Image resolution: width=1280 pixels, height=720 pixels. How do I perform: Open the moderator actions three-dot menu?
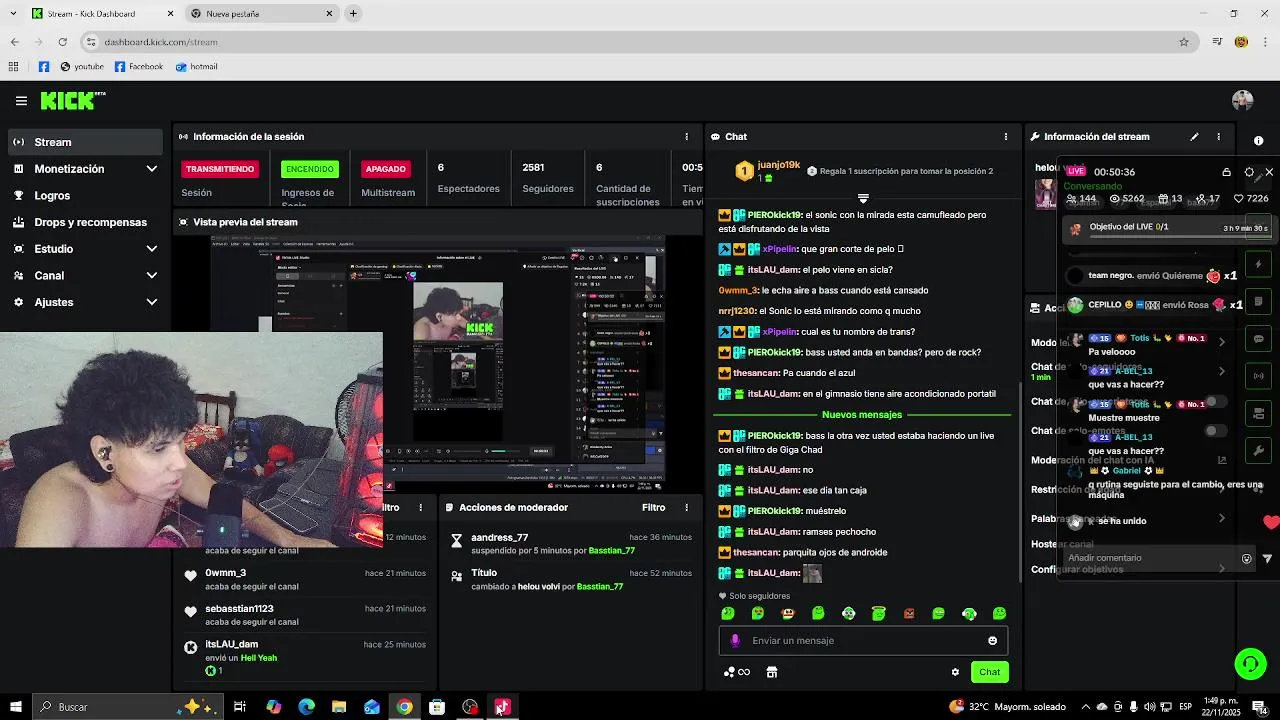(x=686, y=507)
